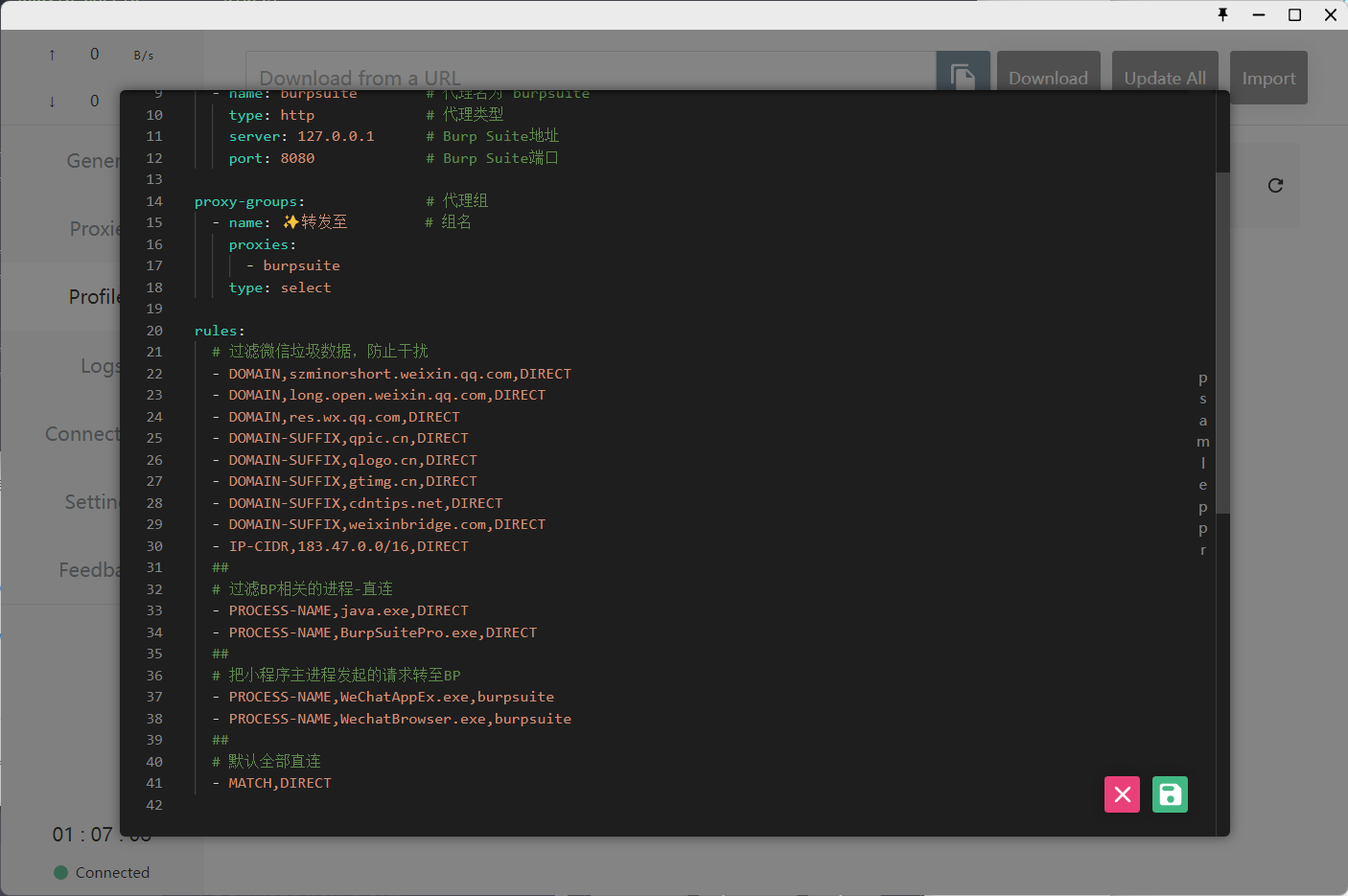This screenshot has height=896, width=1348.
Task: Click the upload speed arrow indicator
Action: click(52, 55)
